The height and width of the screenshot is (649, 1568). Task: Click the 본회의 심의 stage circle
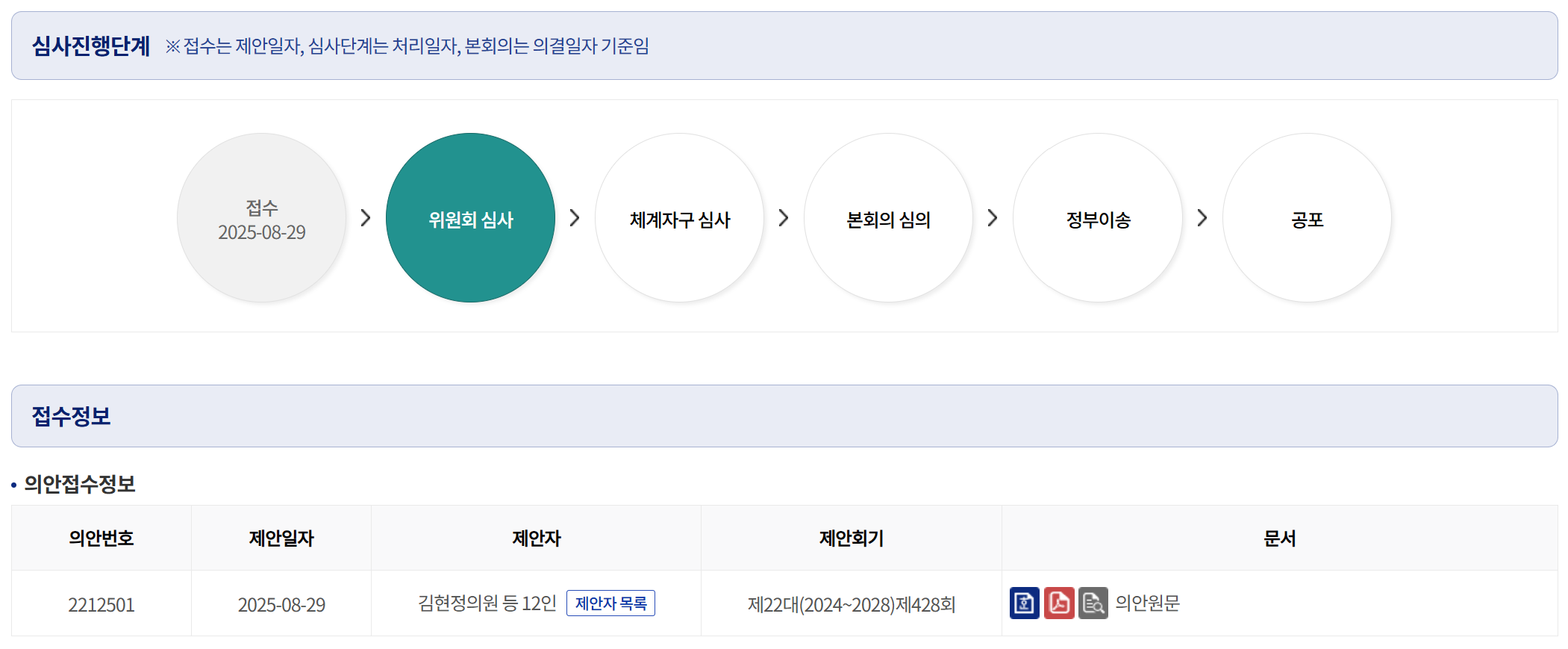pos(888,218)
